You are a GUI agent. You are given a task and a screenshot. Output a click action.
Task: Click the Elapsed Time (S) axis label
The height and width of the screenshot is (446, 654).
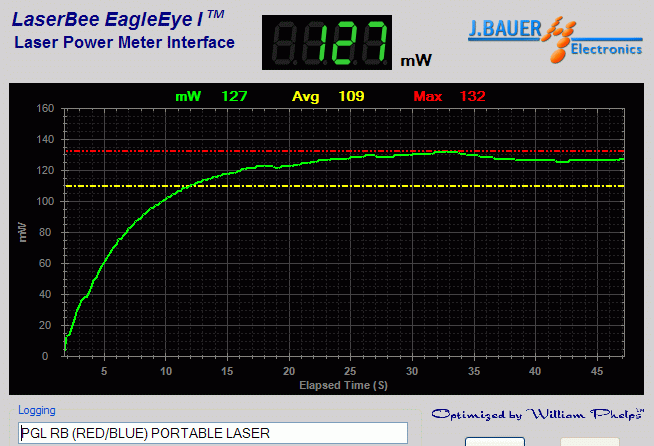pyautogui.click(x=343, y=385)
